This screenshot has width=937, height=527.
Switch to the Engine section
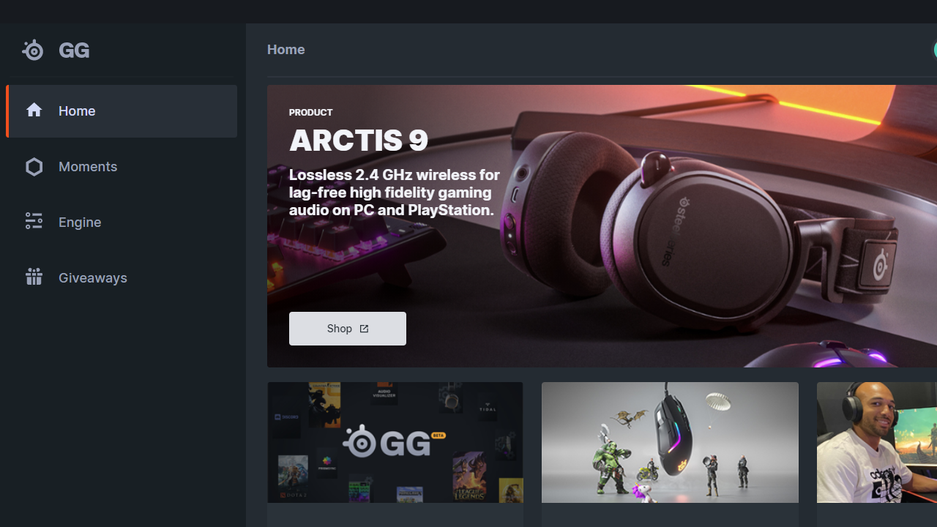coord(122,222)
